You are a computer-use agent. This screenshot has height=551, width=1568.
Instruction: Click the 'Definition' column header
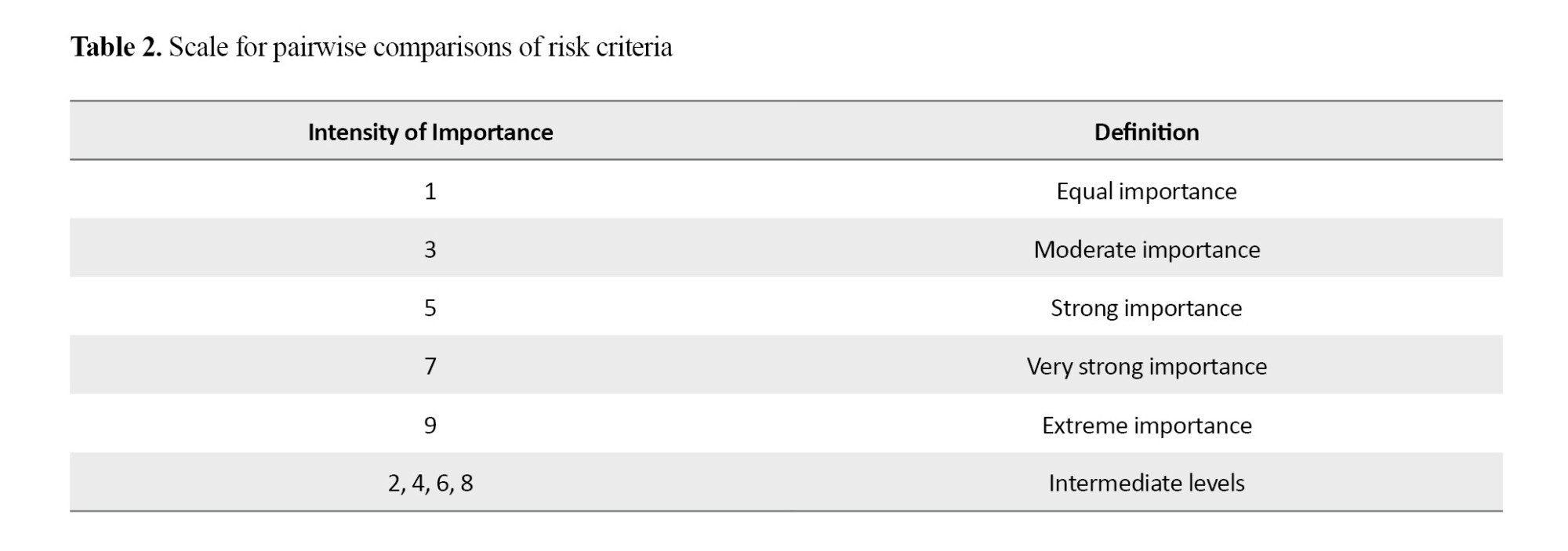pos(1146,132)
